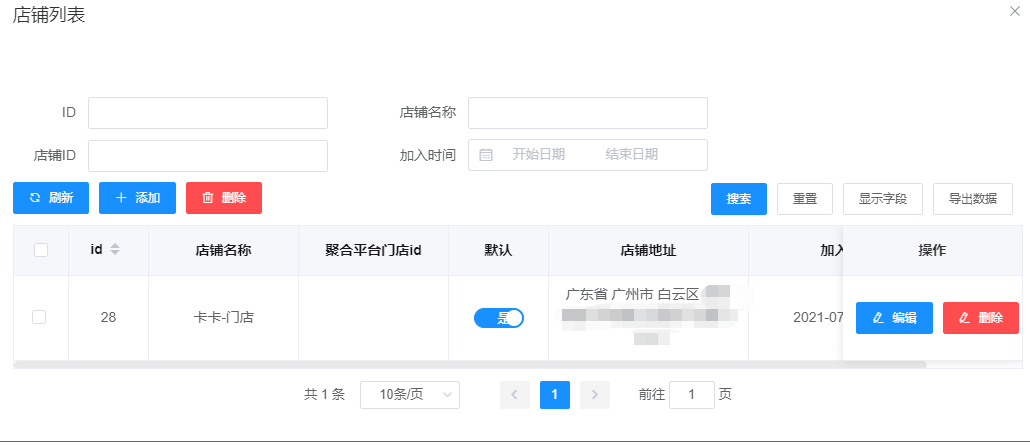Focus the 店铺名称 input field
This screenshot has height=445, width=1030.
(587, 113)
